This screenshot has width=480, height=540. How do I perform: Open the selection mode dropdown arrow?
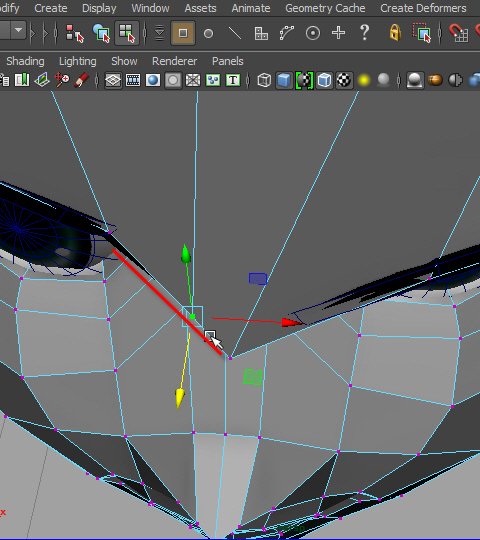click(x=19, y=31)
